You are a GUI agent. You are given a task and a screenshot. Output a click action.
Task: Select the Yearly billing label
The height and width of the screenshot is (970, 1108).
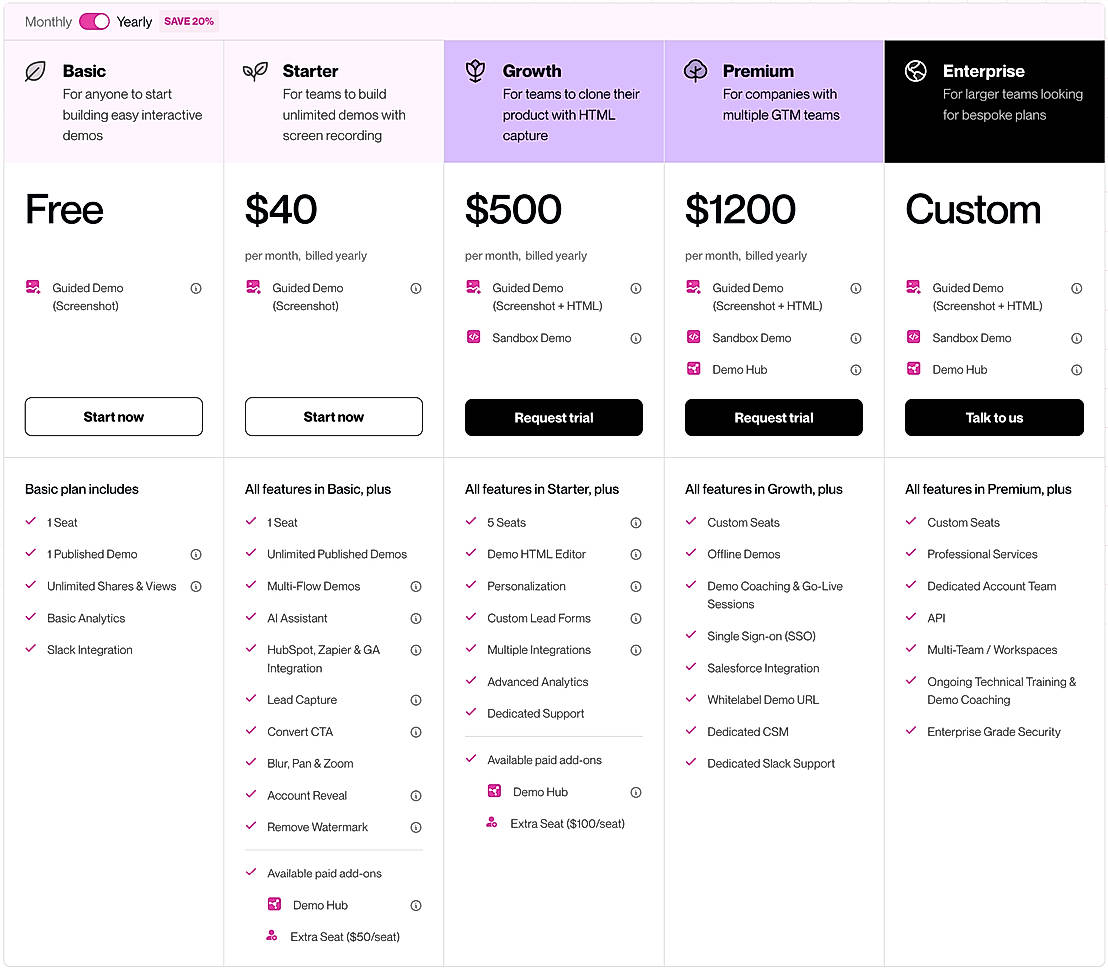tap(134, 22)
